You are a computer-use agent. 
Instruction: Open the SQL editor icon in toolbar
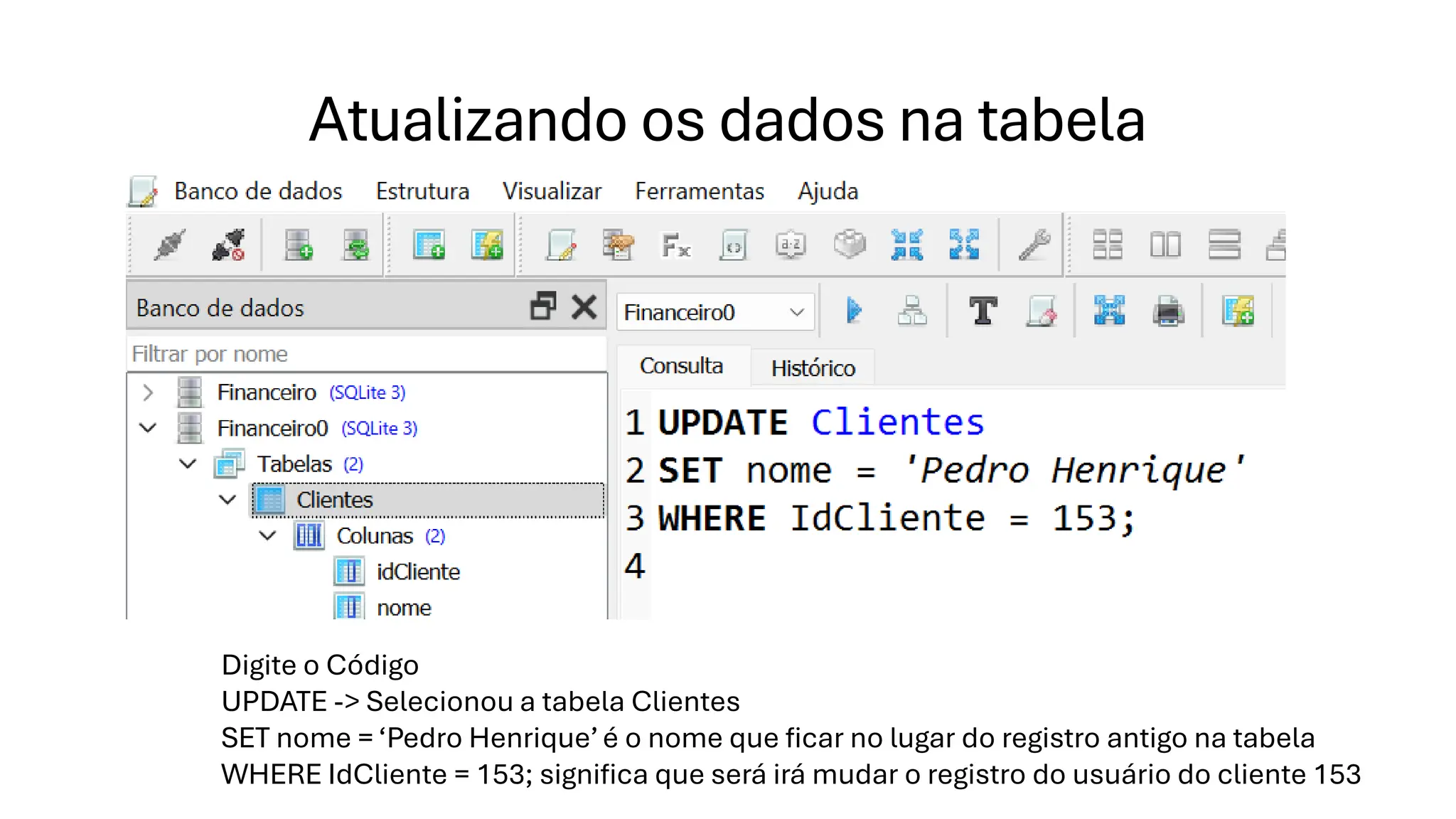[x=562, y=245]
